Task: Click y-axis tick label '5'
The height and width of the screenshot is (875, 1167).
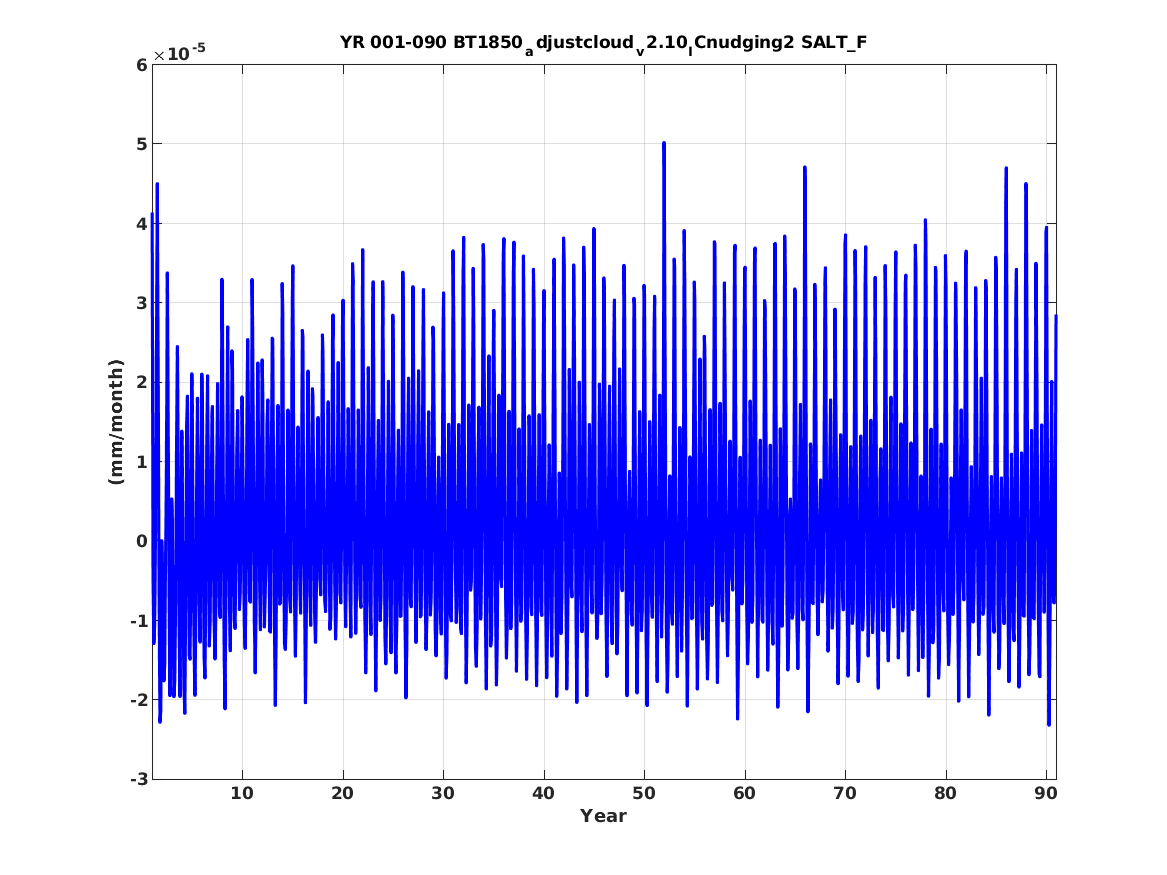Action: 141,144
